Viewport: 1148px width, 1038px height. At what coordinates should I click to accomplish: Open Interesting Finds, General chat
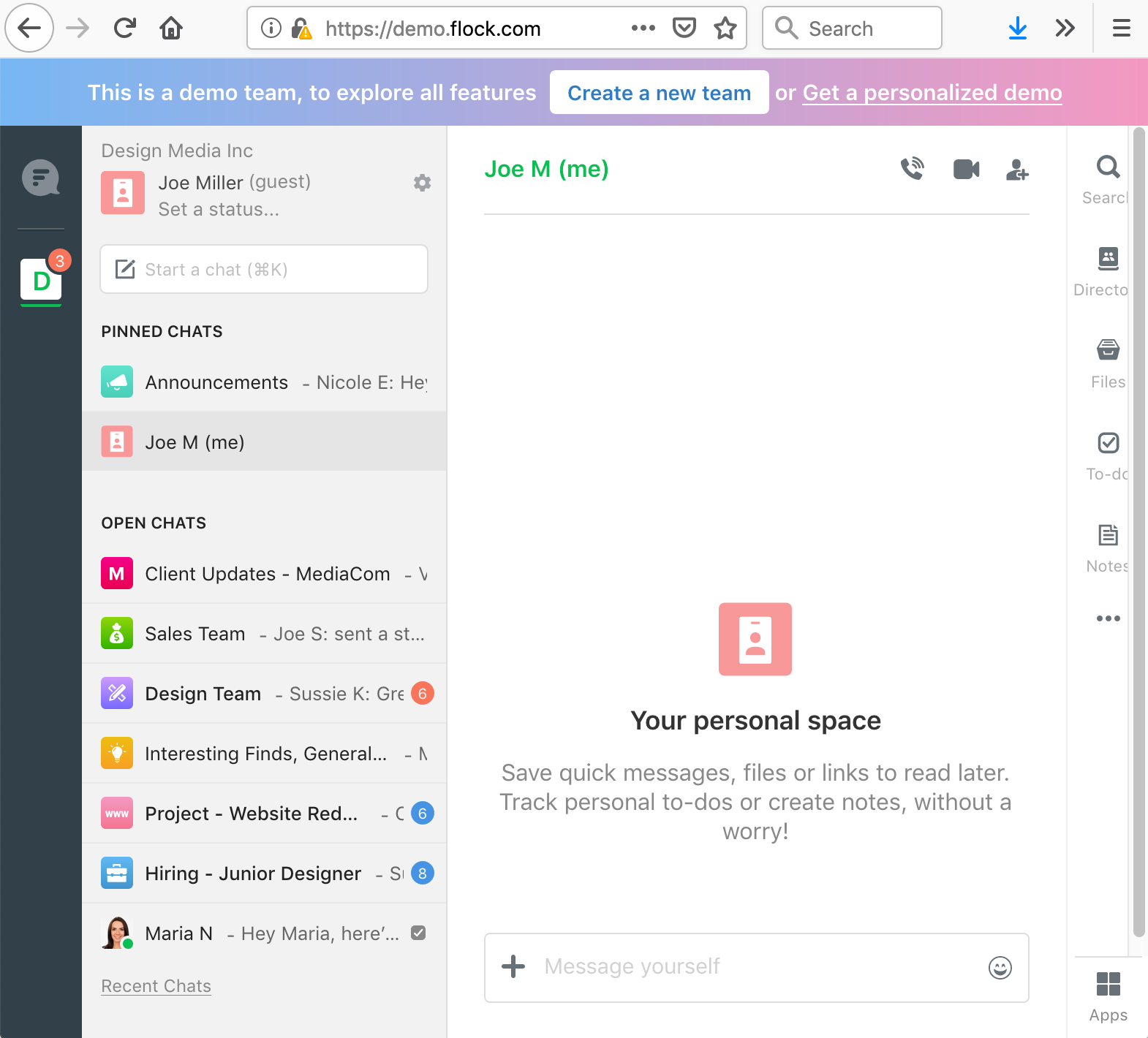pos(264,753)
